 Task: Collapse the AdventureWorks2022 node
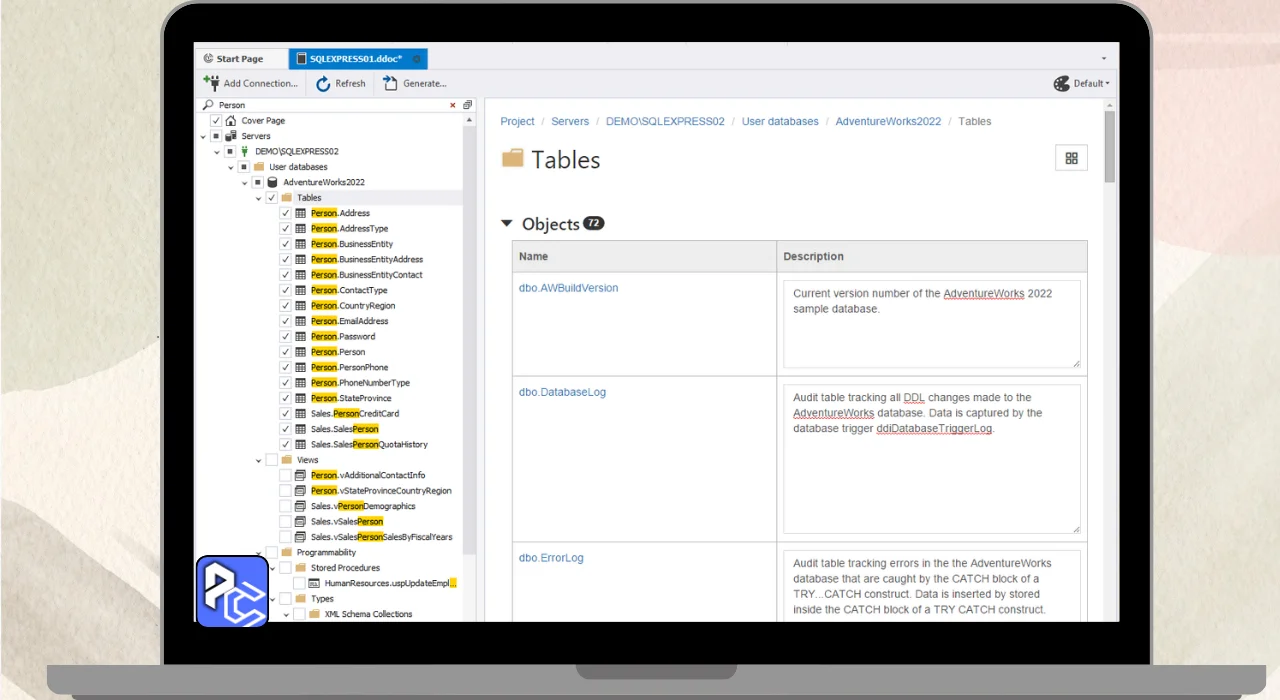click(245, 183)
